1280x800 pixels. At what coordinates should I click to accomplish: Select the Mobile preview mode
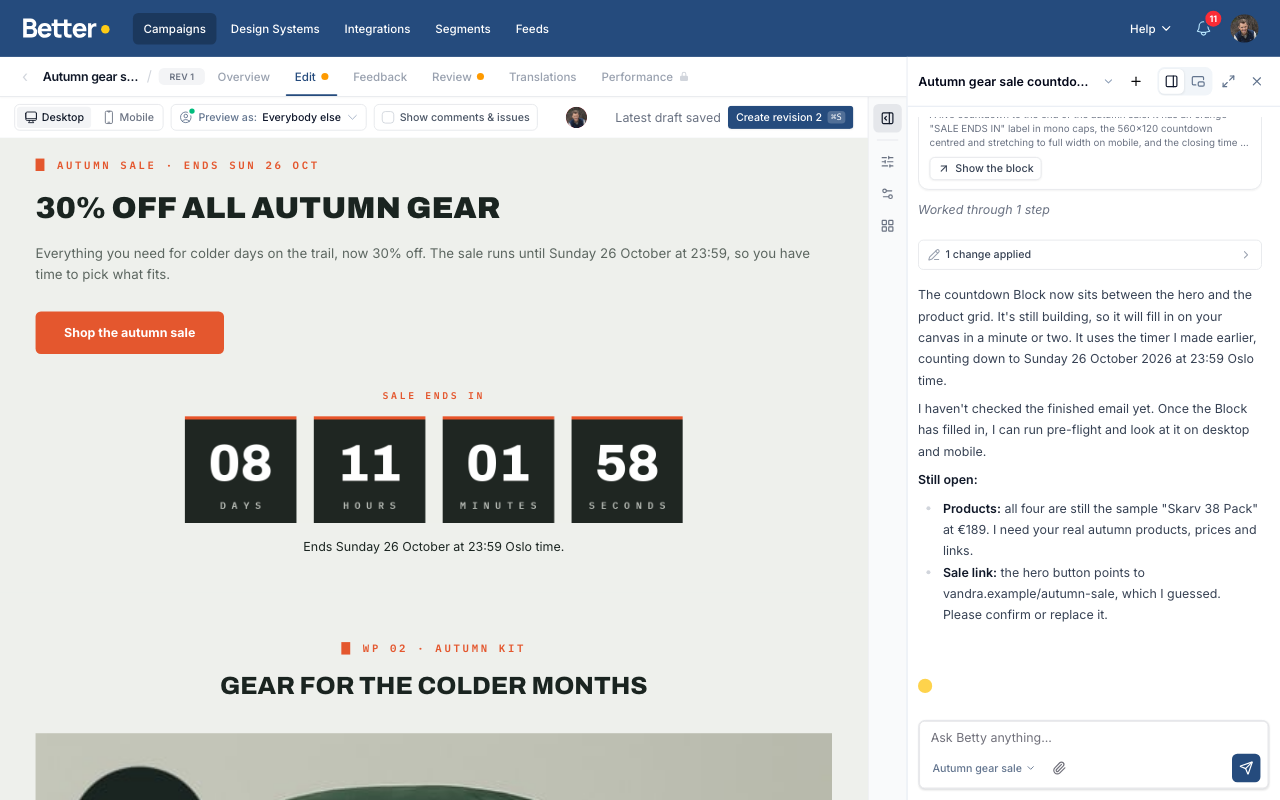pos(128,117)
